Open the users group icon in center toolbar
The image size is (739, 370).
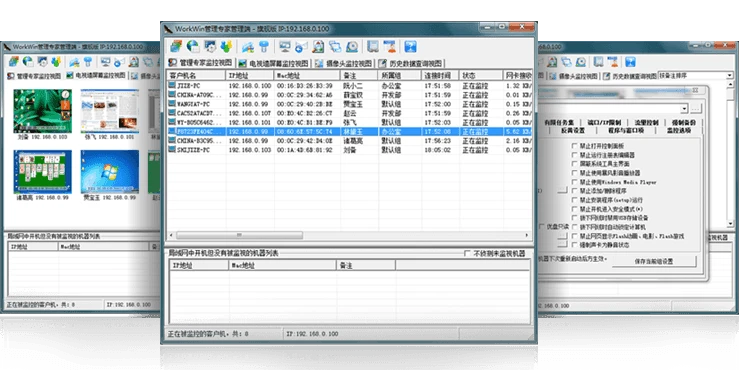coord(226,46)
